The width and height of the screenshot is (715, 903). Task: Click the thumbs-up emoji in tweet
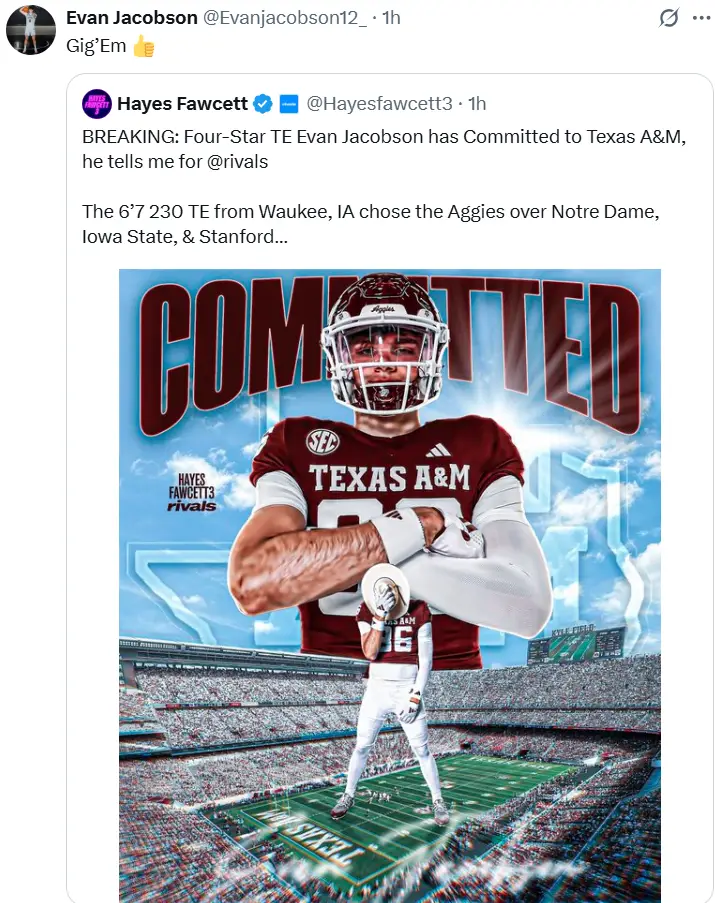[x=144, y=46]
